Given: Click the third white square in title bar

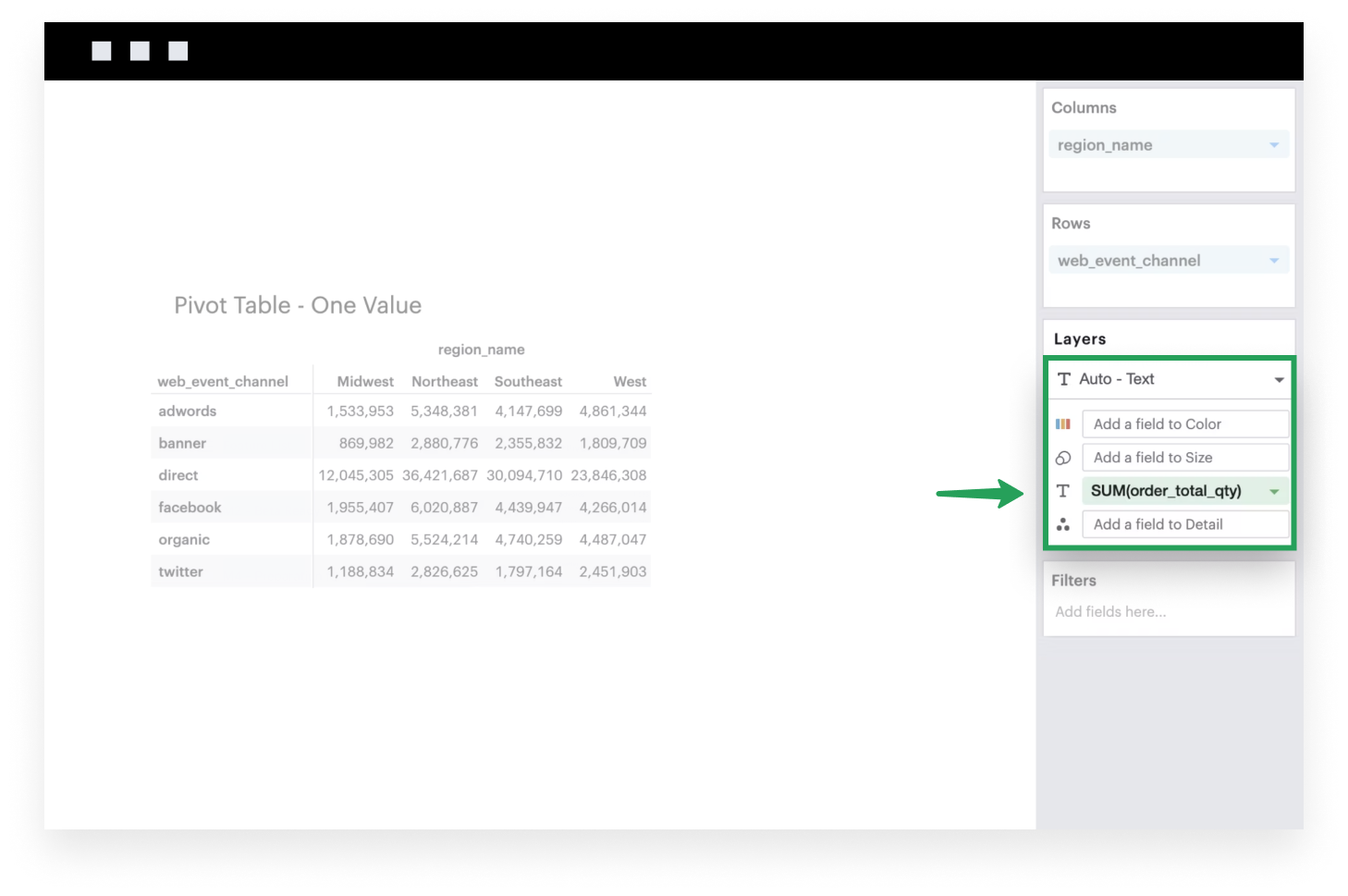Looking at the screenshot, I should 178,51.
